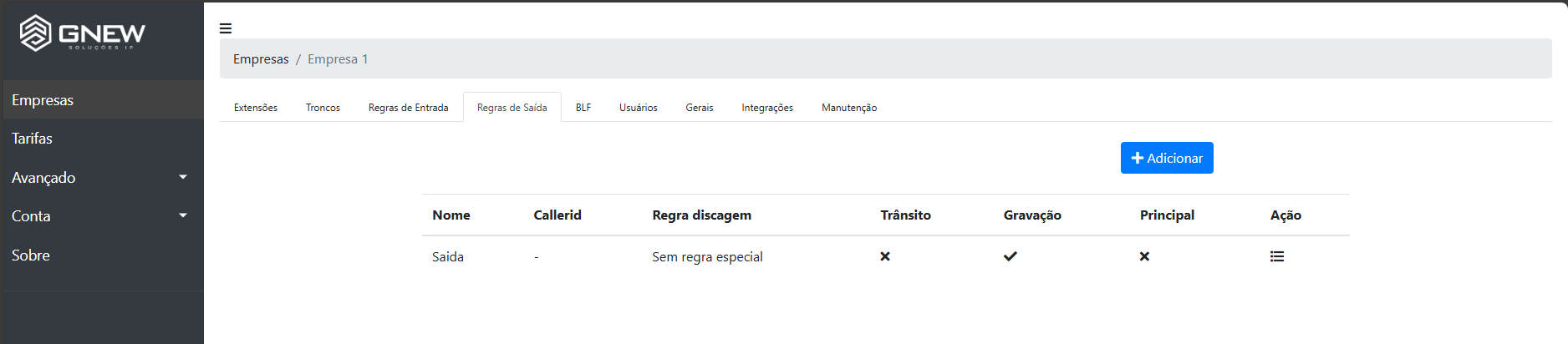Follow the Empresas breadcrumb link
Viewport: 1568px width, 344px height.
click(x=261, y=59)
